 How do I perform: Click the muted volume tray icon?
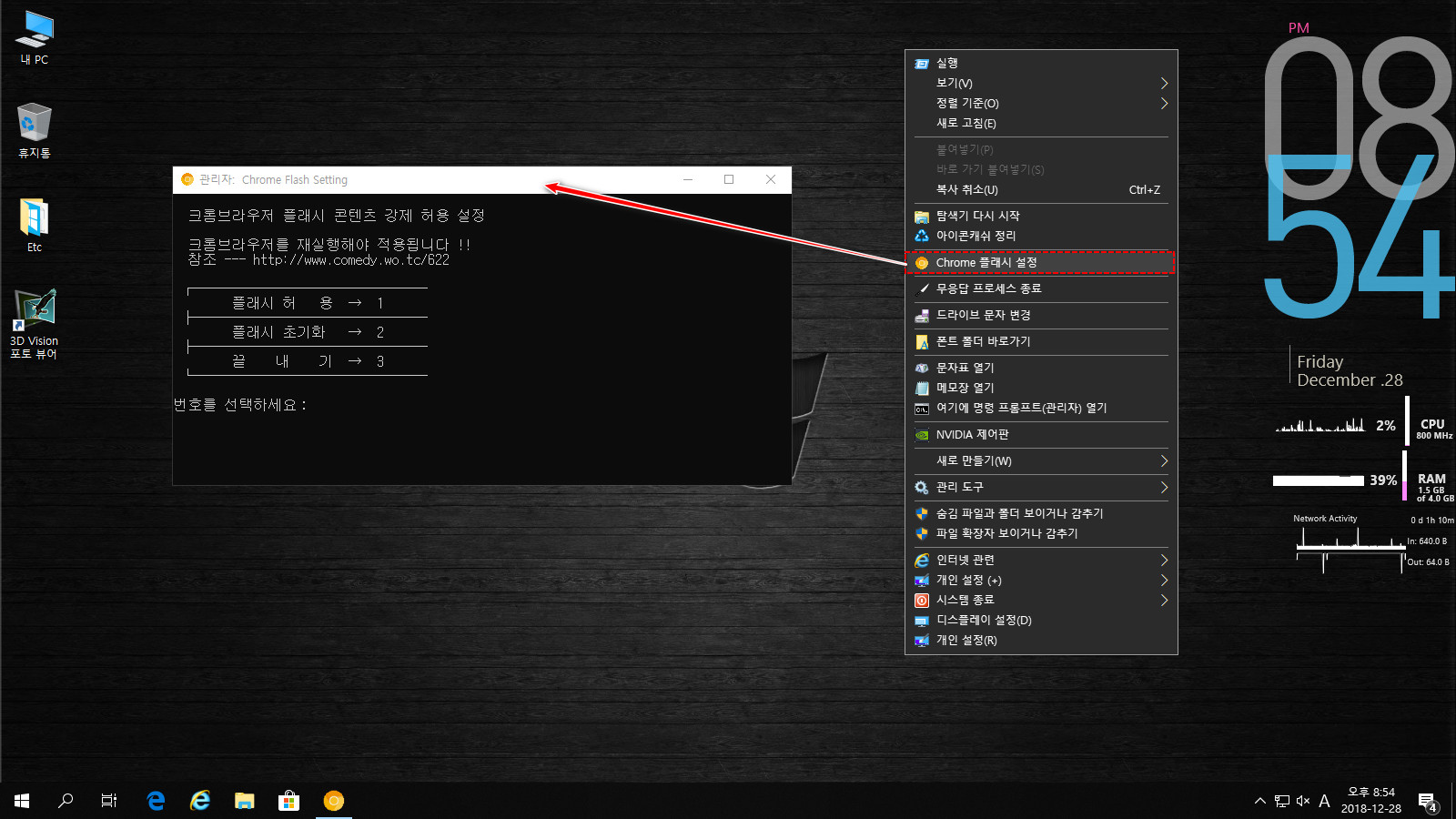(1303, 801)
